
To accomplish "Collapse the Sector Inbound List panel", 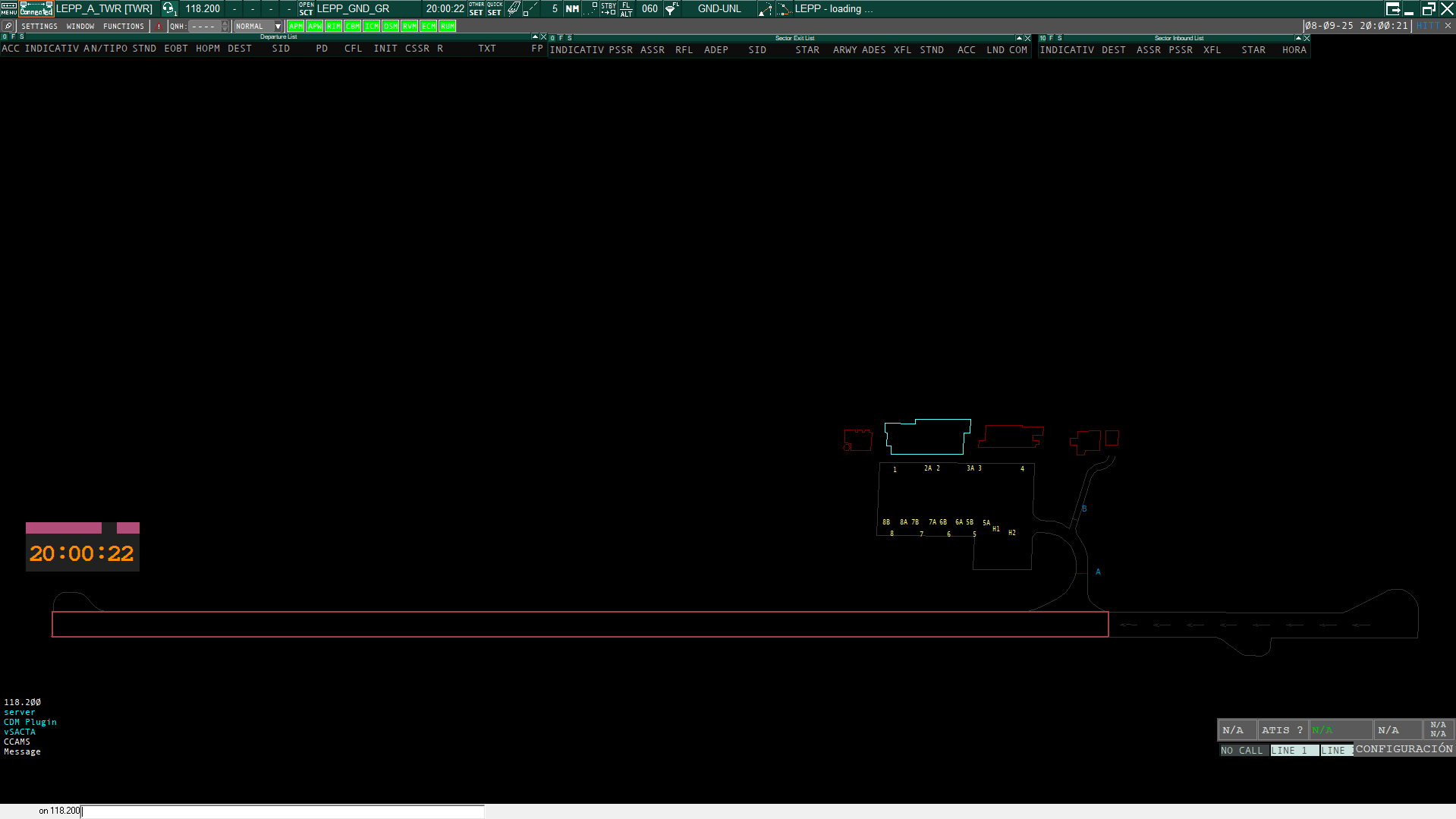I will coord(1298,38).
